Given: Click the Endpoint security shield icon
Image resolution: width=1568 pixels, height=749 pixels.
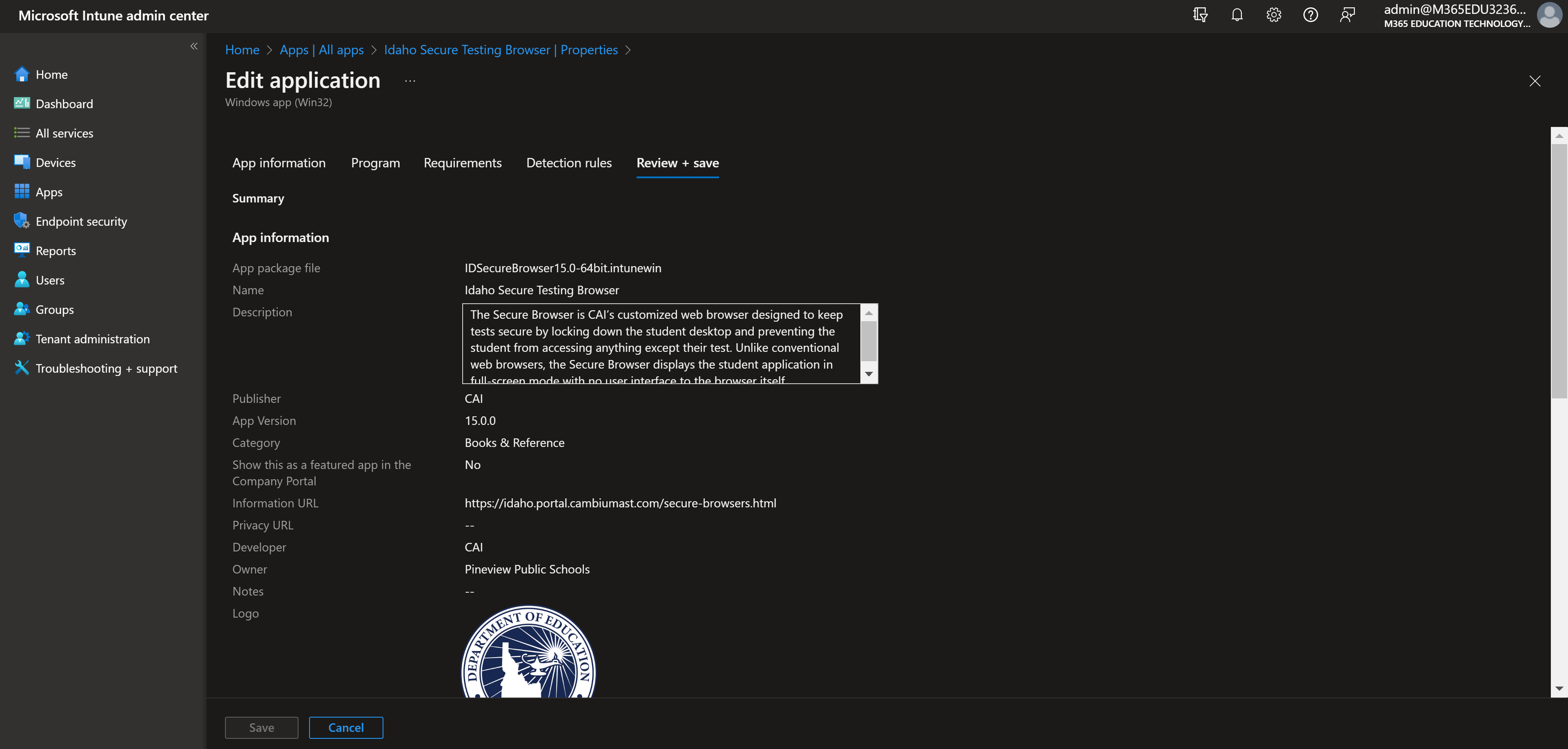Looking at the screenshot, I should [22, 221].
